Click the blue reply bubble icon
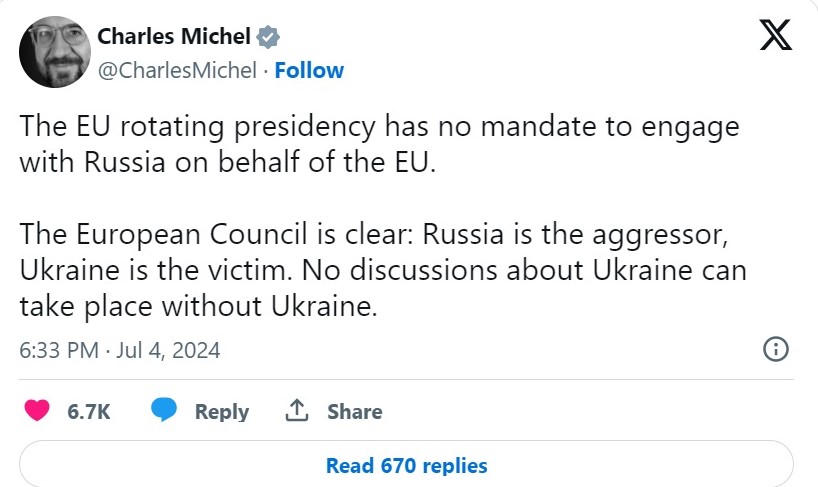 point(164,411)
